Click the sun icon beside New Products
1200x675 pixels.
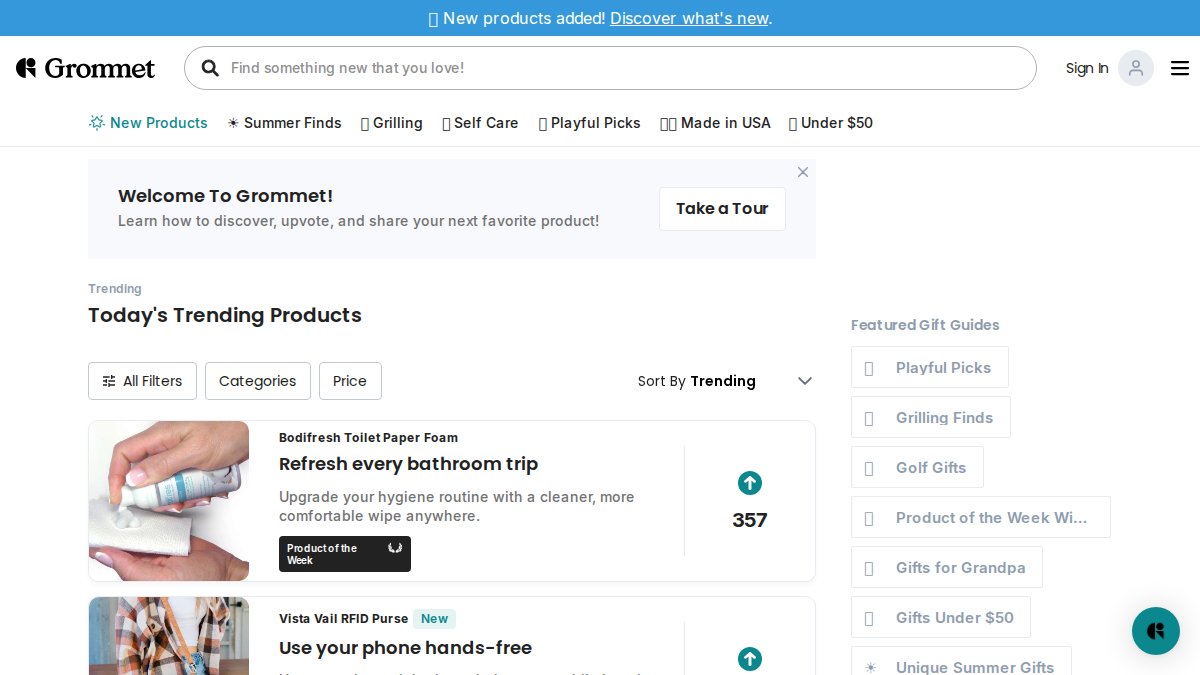point(97,123)
